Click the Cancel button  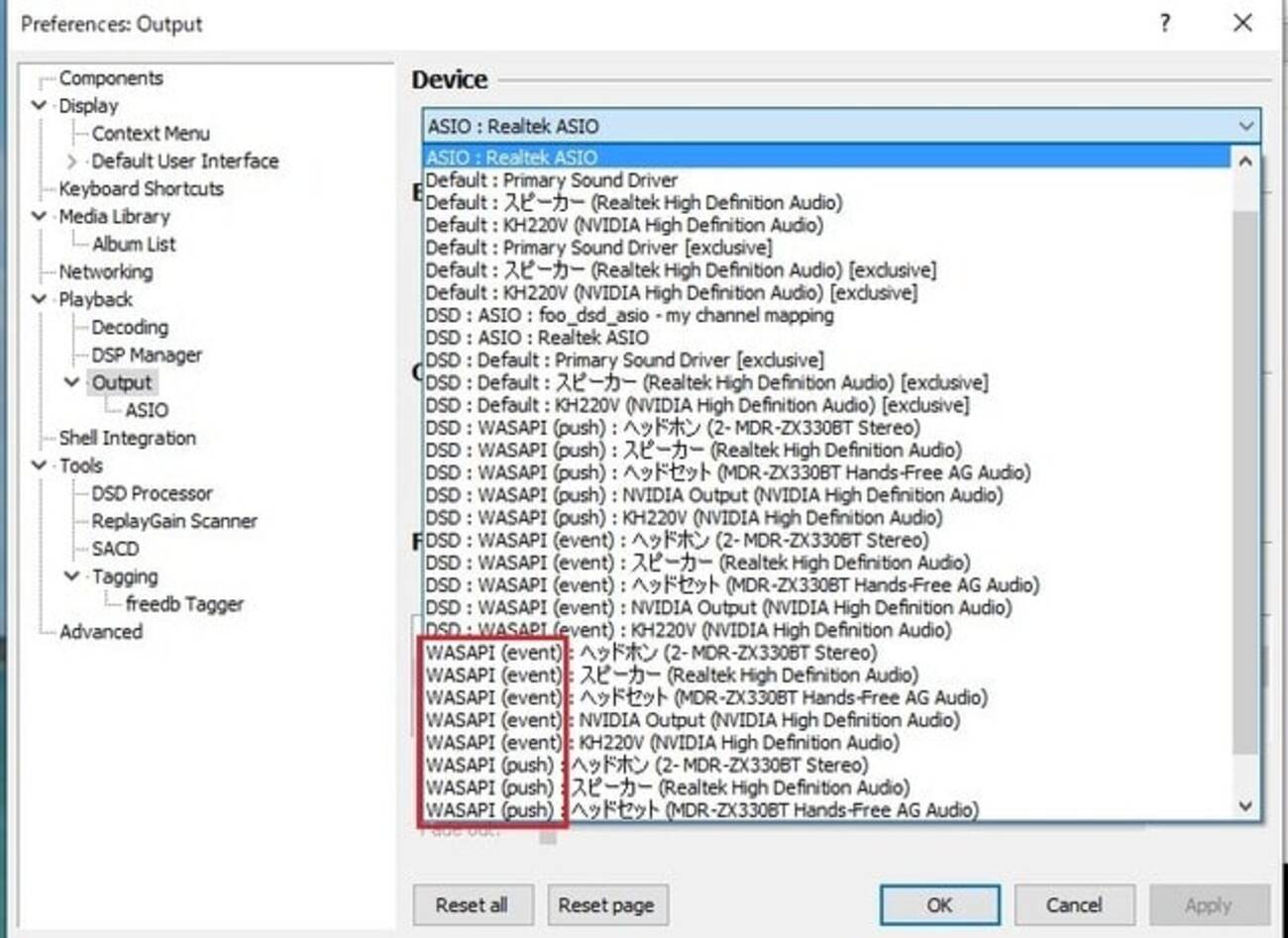1074,904
